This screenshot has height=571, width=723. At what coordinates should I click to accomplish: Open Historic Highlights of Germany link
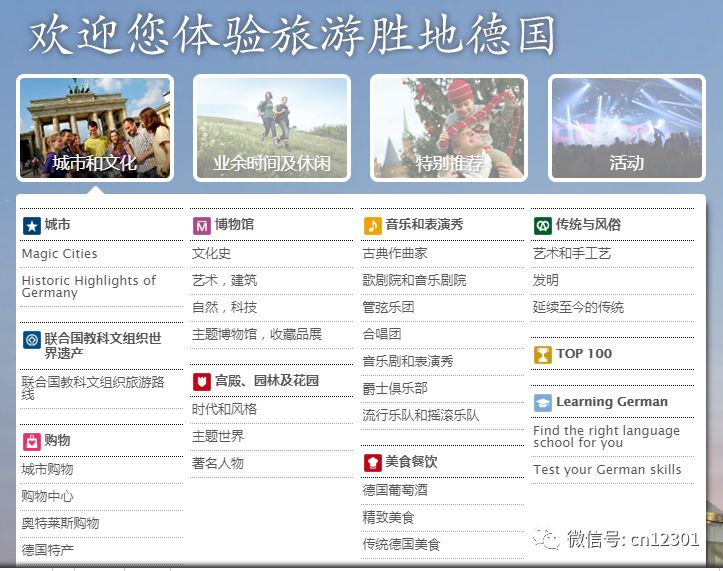89,286
